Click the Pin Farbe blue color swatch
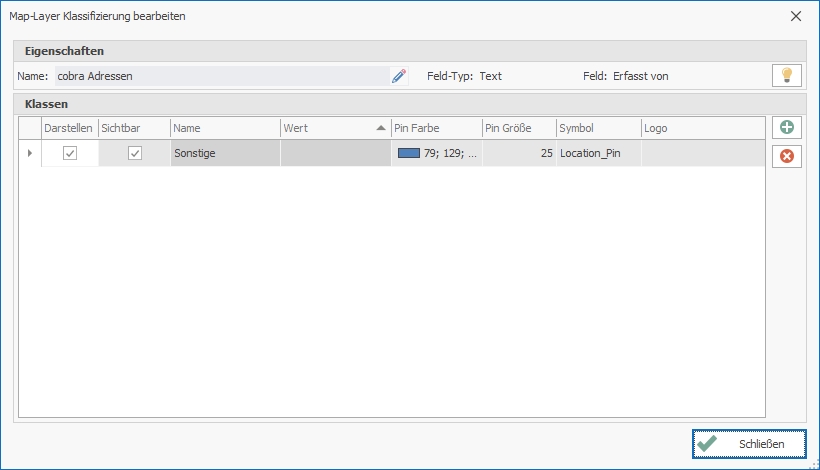820x470 pixels. (x=408, y=153)
